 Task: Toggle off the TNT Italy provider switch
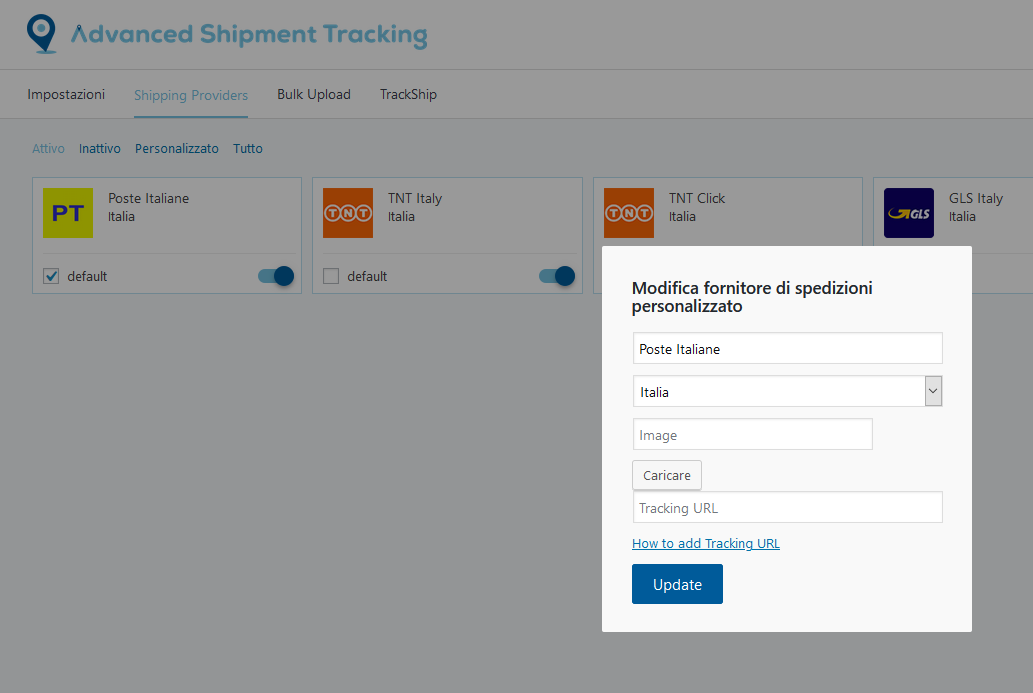[x=557, y=276]
